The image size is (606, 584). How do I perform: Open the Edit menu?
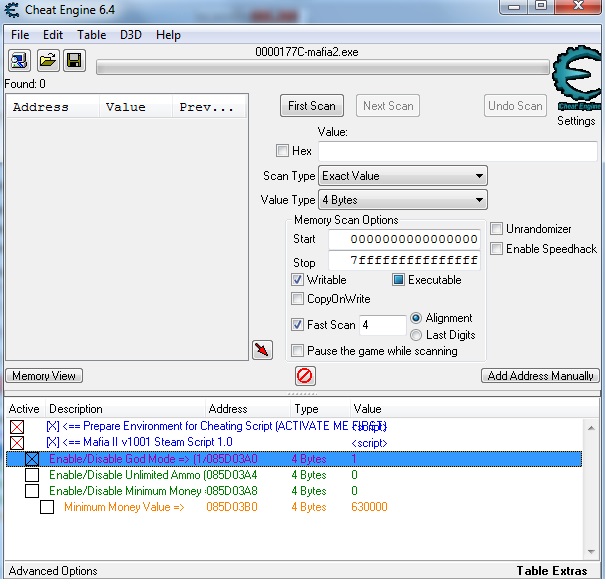(53, 35)
